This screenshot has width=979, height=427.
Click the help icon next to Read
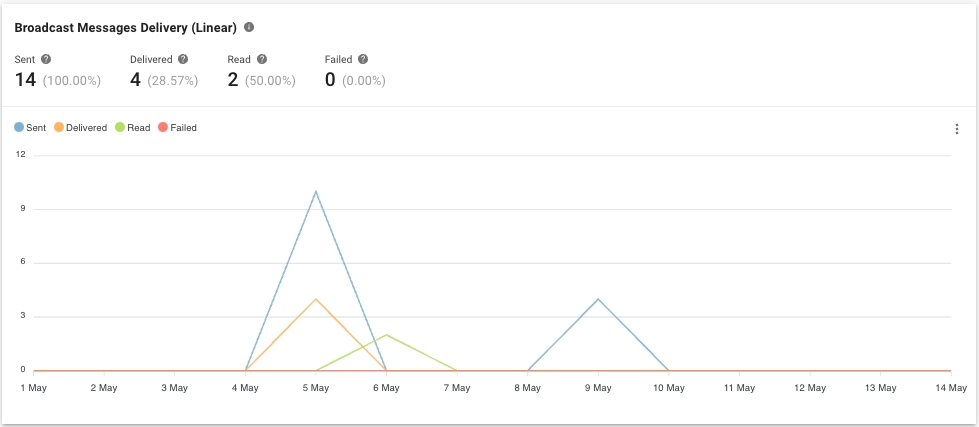tap(262, 60)
